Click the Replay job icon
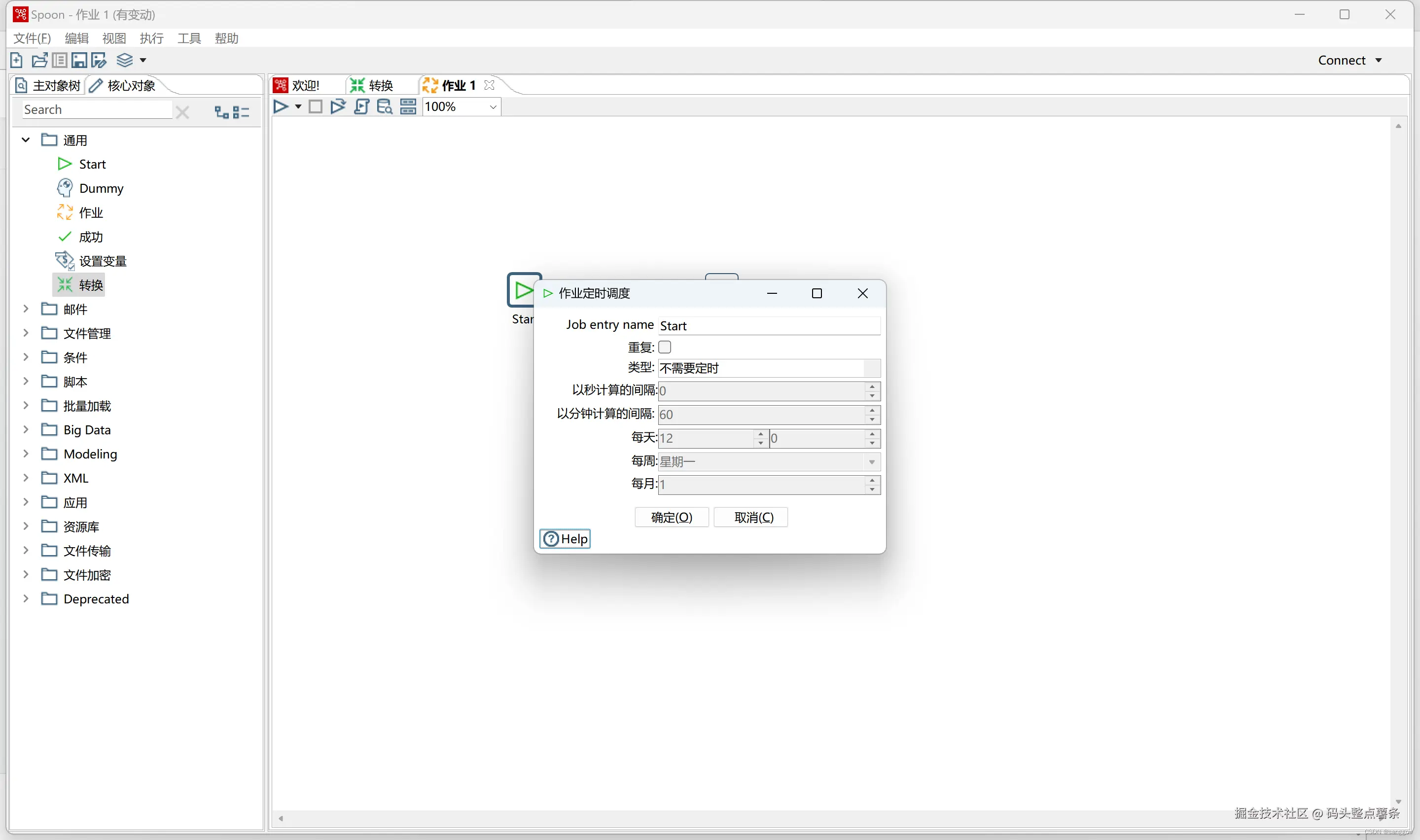The width and height of the screenshot is (1420, 840). pos(338,106)
